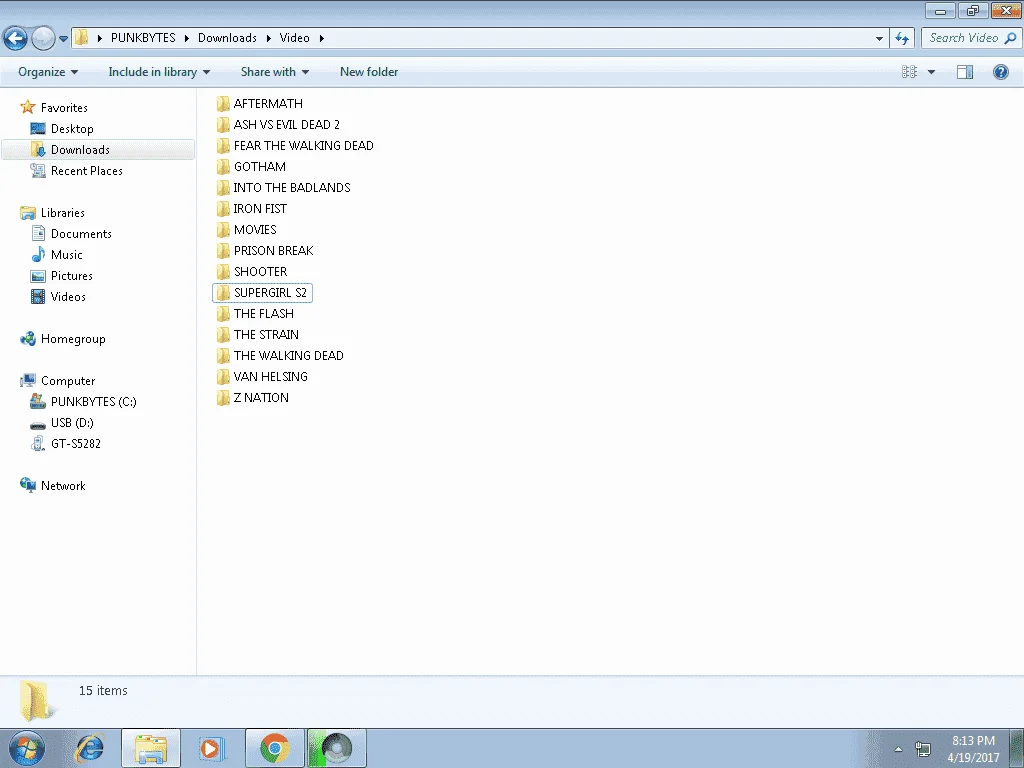Launch Internet Explorer from taskbar
The height and width of the screenshot is (768, 1024).
(x=89, y=748)
